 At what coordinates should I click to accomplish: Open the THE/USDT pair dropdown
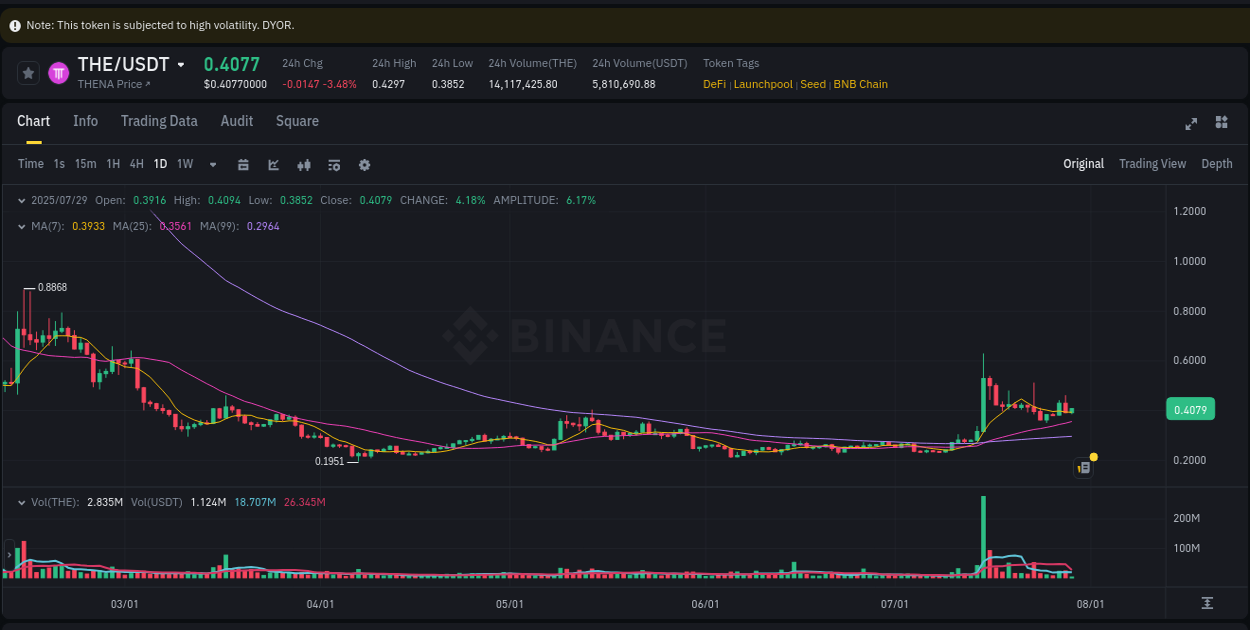[182, 64]
